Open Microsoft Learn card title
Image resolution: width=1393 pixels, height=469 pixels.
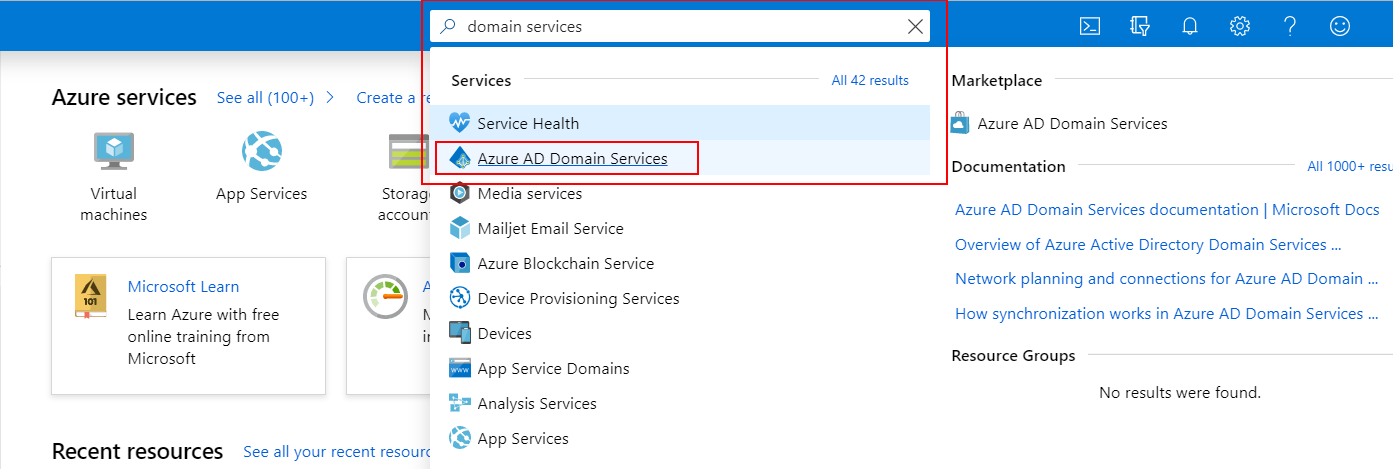(183, 286)
